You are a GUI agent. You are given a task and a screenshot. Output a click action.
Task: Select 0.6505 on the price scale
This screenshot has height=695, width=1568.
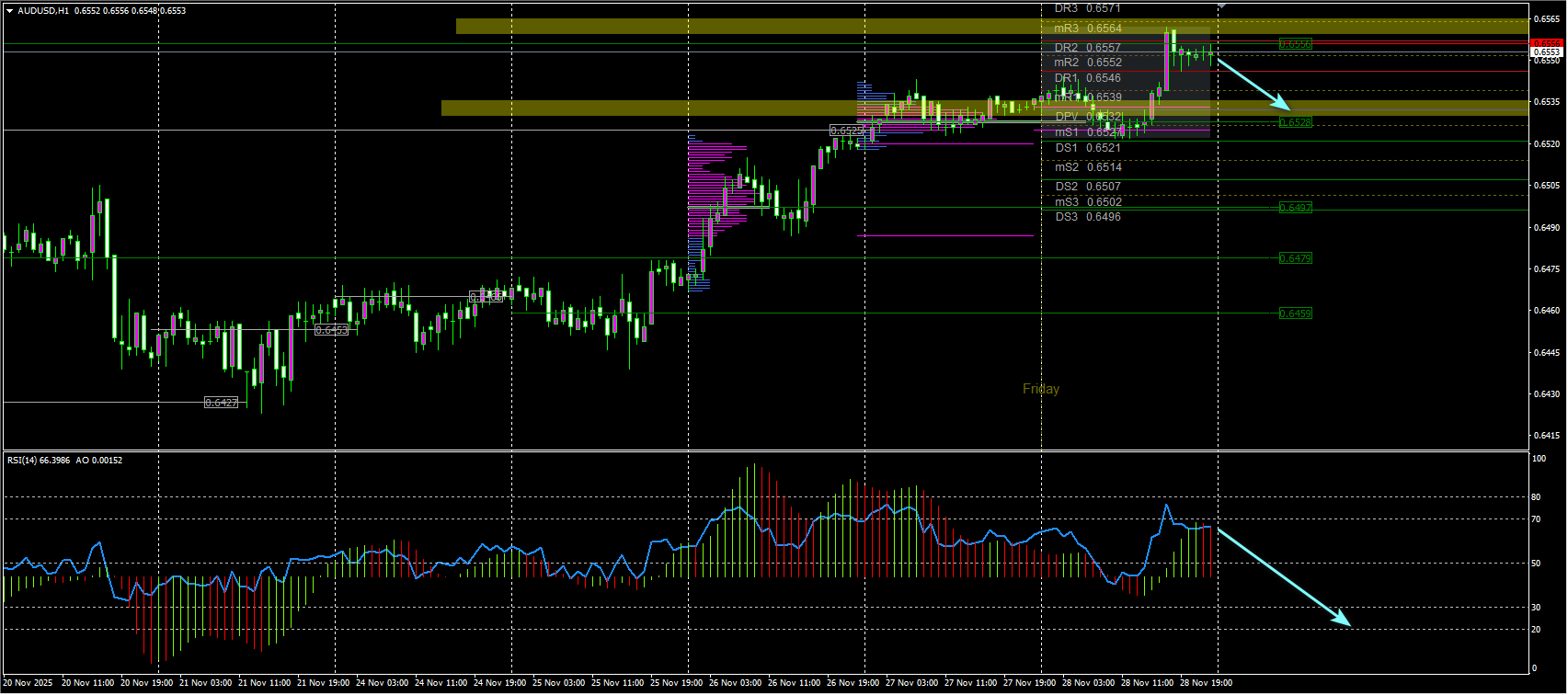1546,186
